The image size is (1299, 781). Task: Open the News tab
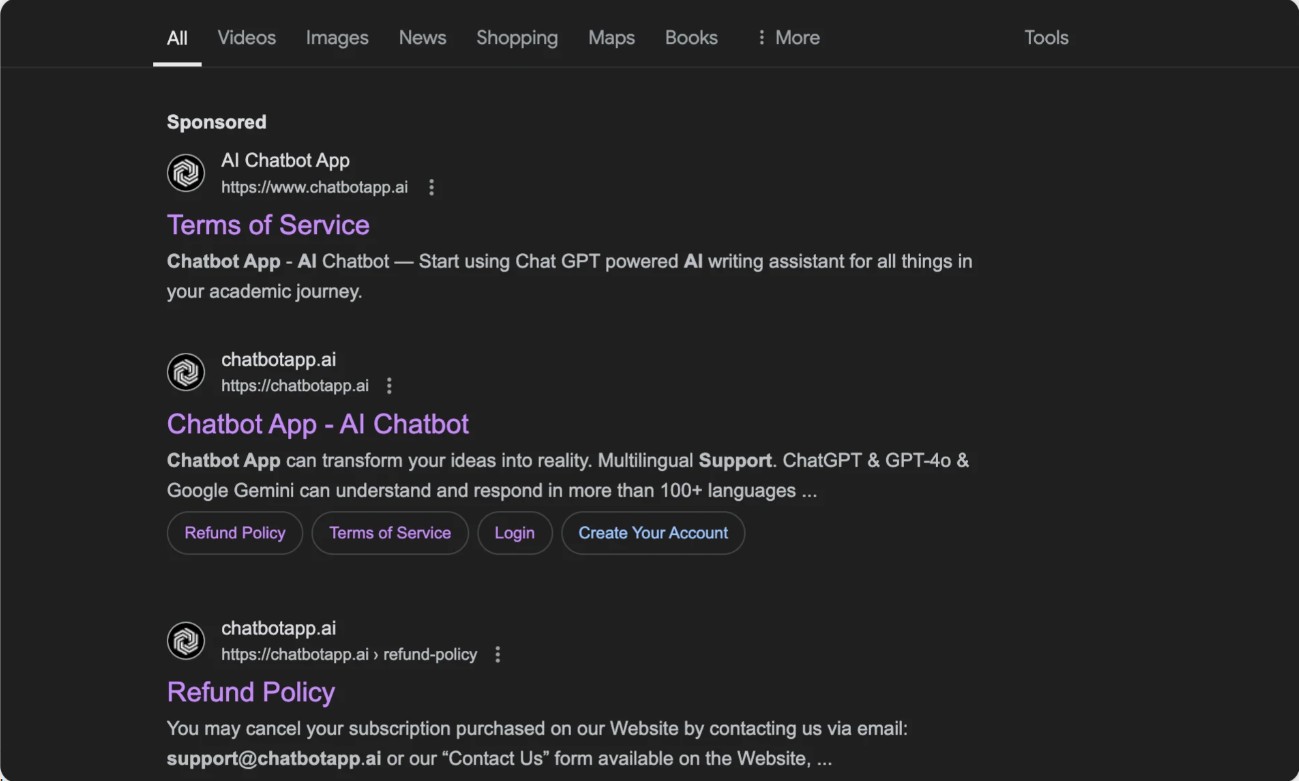pos(422,38)
